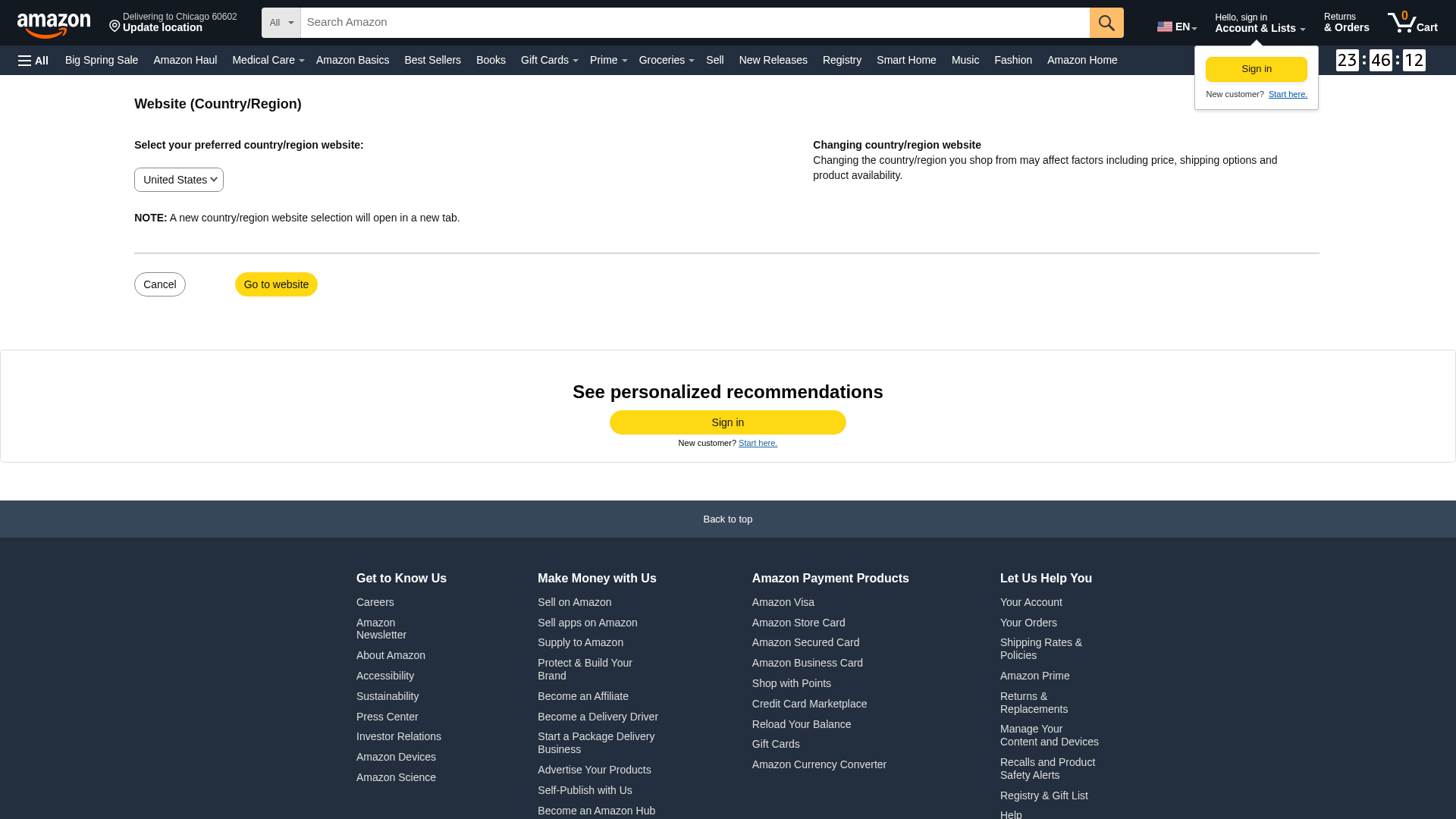Click the orange search magnifier button
This screenshot has width=1456, height=819.
(1106, 23)
